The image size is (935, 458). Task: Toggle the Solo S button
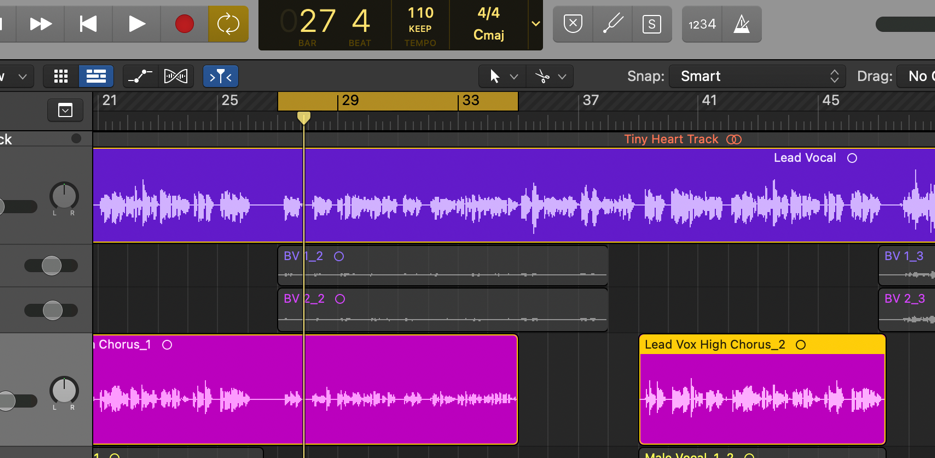tap(652, 24)
